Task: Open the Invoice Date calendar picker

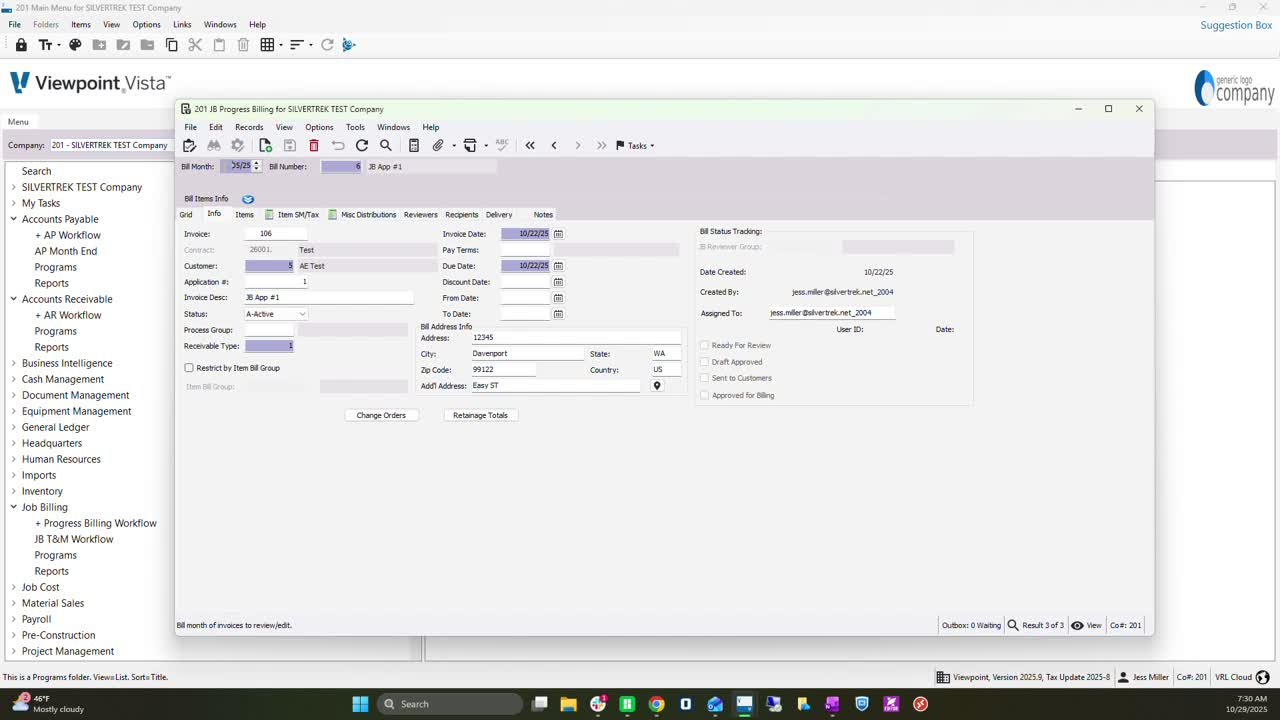Action: click(558, 234)
